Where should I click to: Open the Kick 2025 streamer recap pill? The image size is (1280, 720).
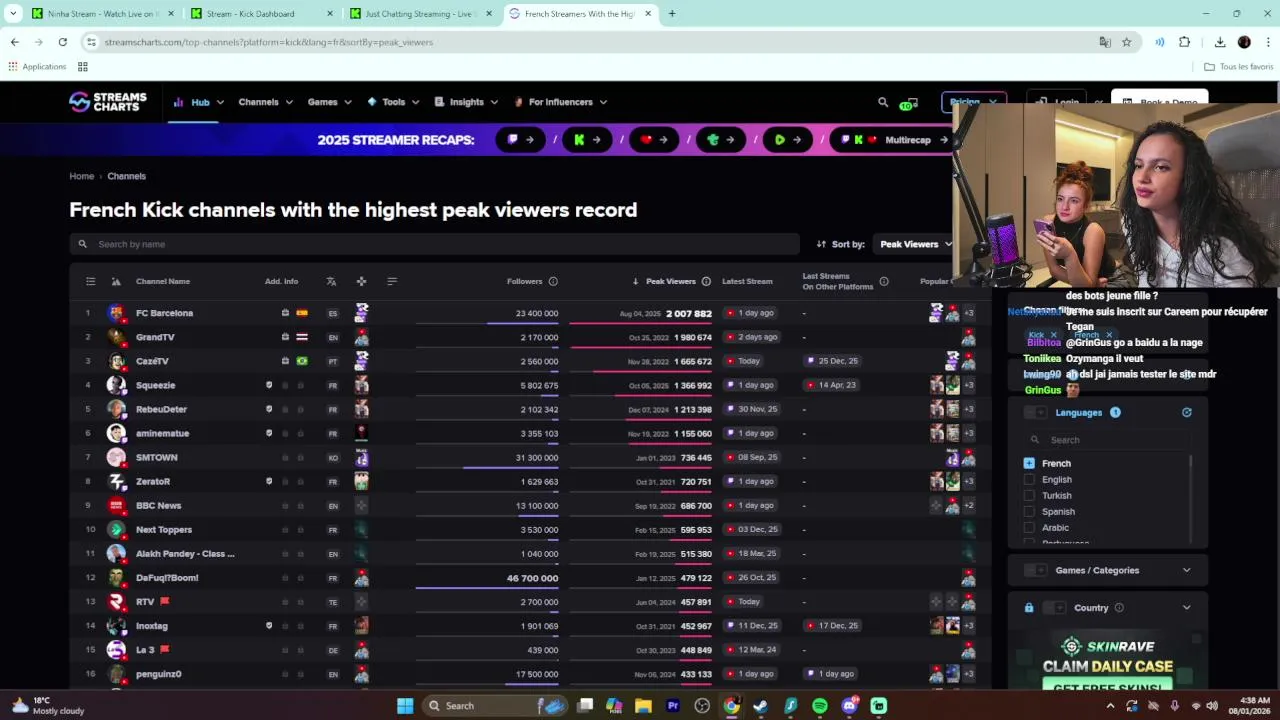click(x=588, y=140)
